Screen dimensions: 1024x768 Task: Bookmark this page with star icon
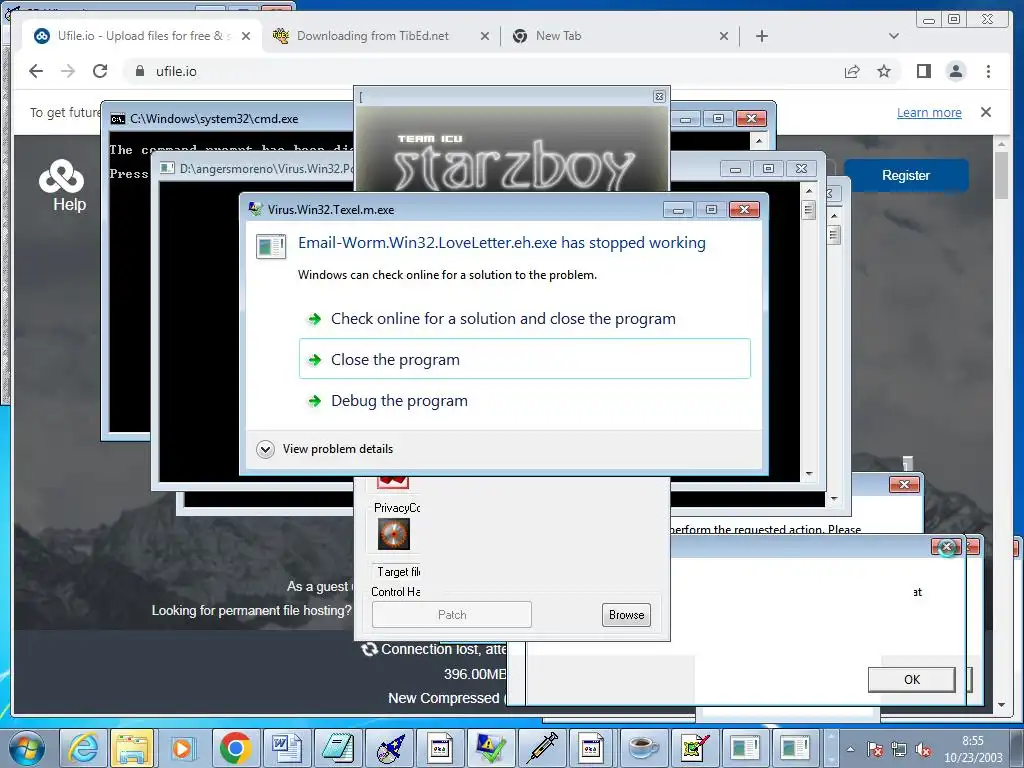point(884,71)
